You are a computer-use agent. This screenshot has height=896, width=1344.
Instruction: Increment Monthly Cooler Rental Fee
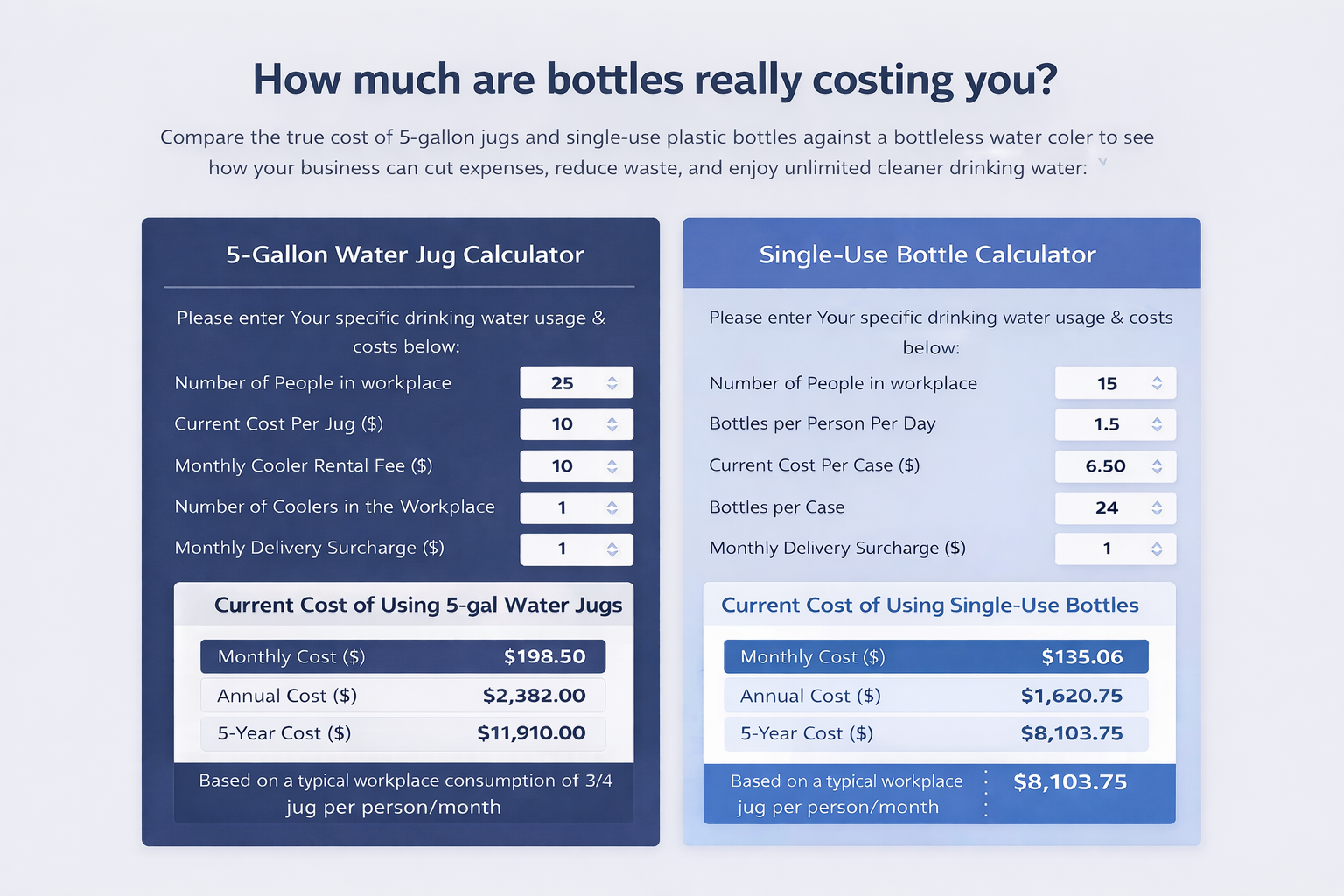pos(611,461)
